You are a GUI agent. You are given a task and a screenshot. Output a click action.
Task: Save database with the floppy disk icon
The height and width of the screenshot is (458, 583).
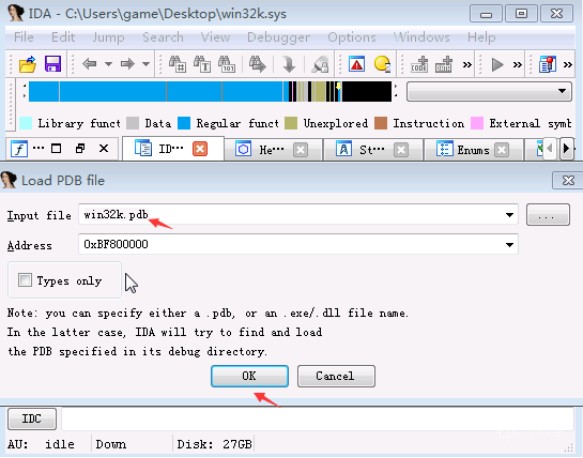click(x=53, y=64)
